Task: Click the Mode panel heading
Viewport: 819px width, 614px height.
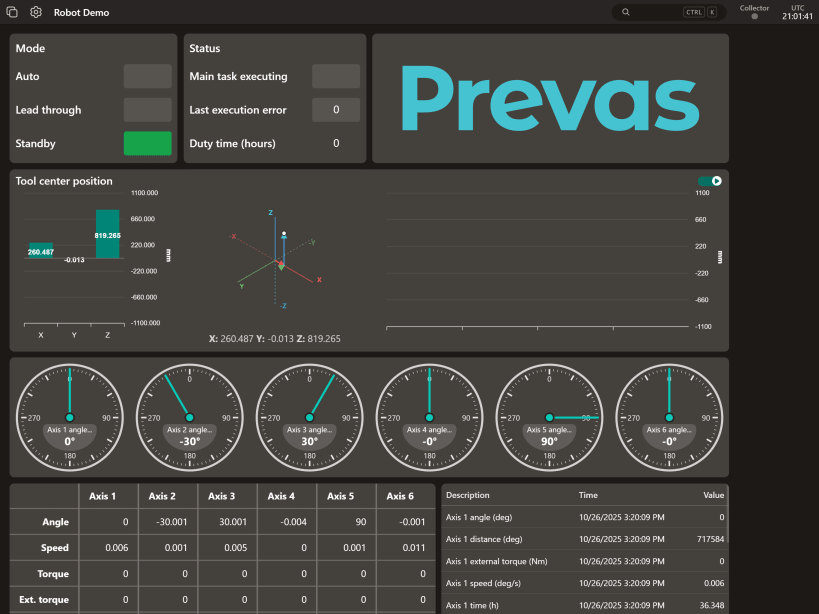Action: click(30, 48)
